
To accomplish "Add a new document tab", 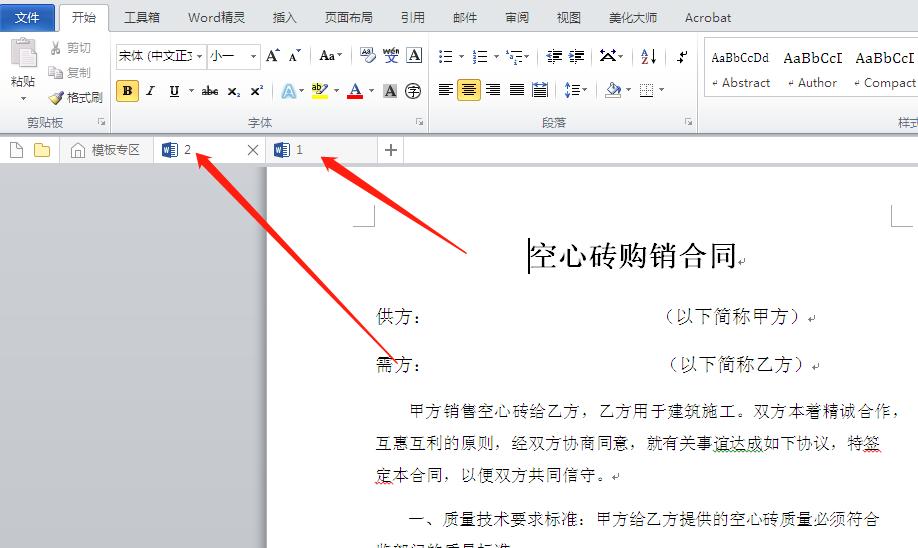I will click(391, 150).
